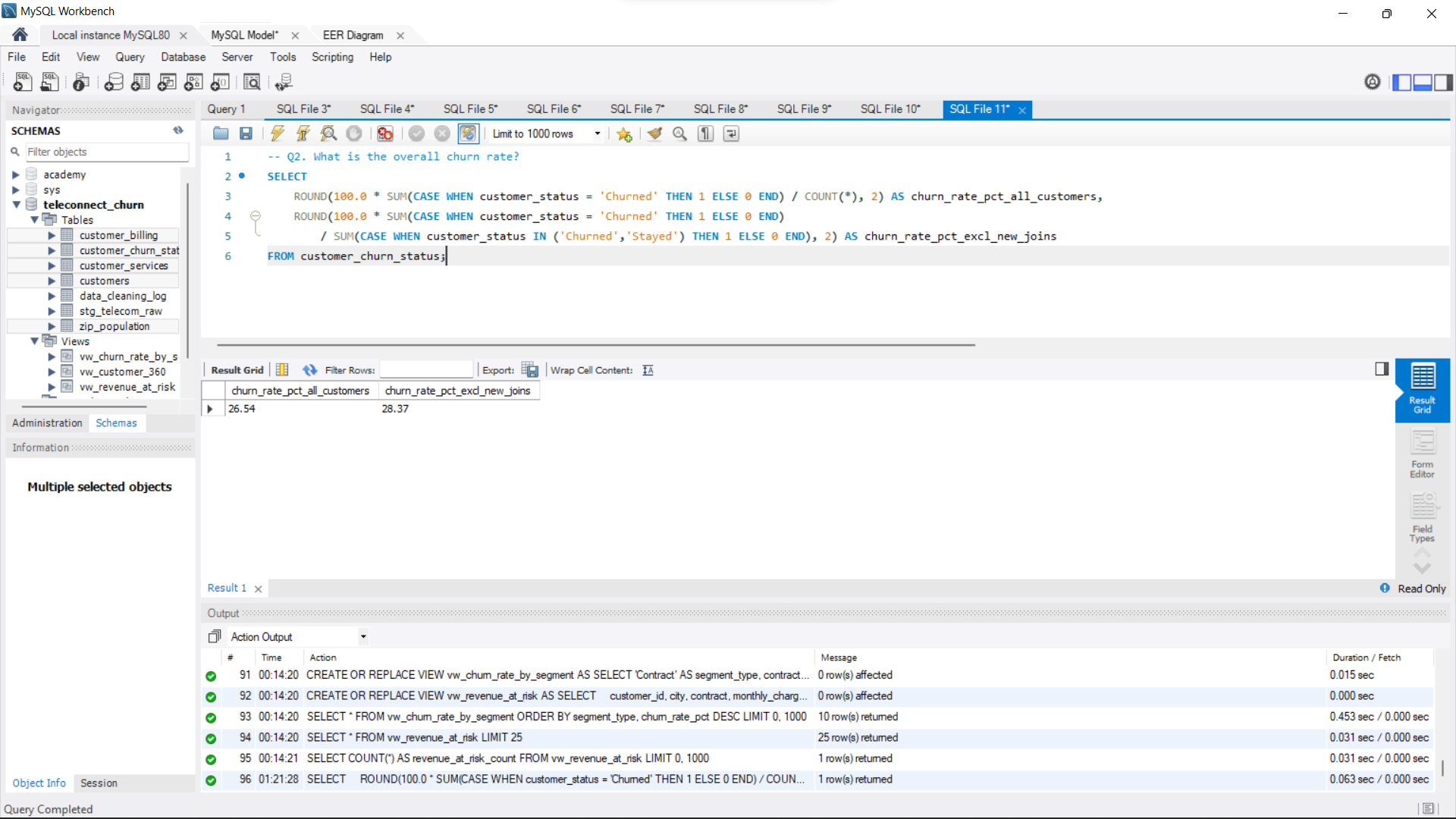Viewport: 1456px width, 819px height.
Task: Run EXPLAIN on the statement with the magnifier-lightning icon
Action: tap(328, 133)
